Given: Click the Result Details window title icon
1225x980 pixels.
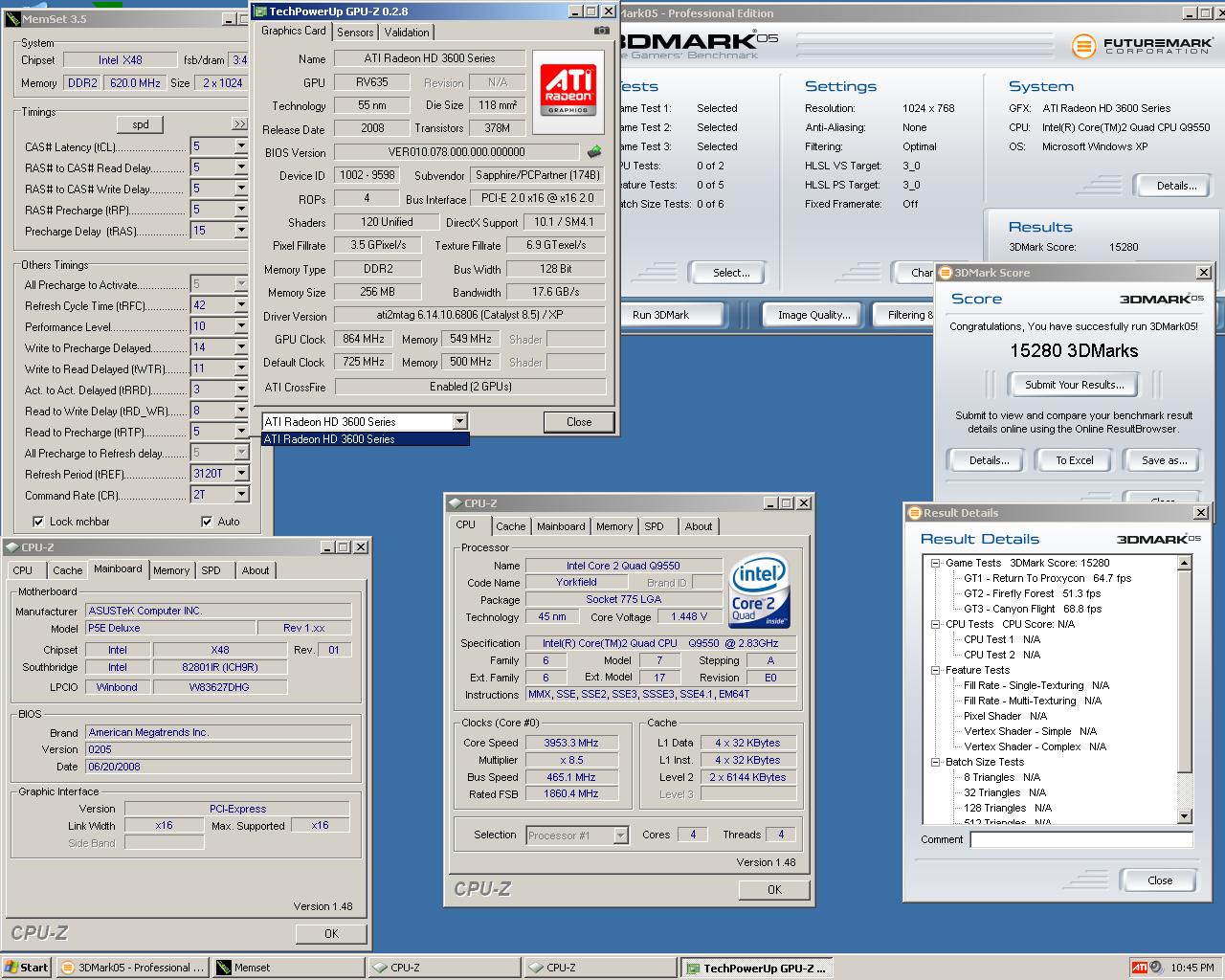Looking at the screenshot, I should coord(914,513).
